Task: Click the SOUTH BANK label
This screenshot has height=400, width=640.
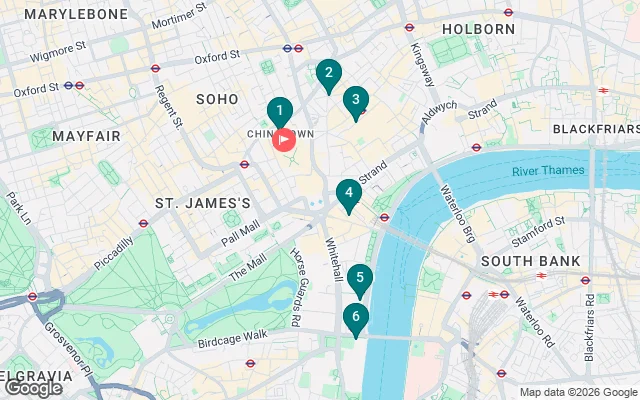Action: (531, 261)
